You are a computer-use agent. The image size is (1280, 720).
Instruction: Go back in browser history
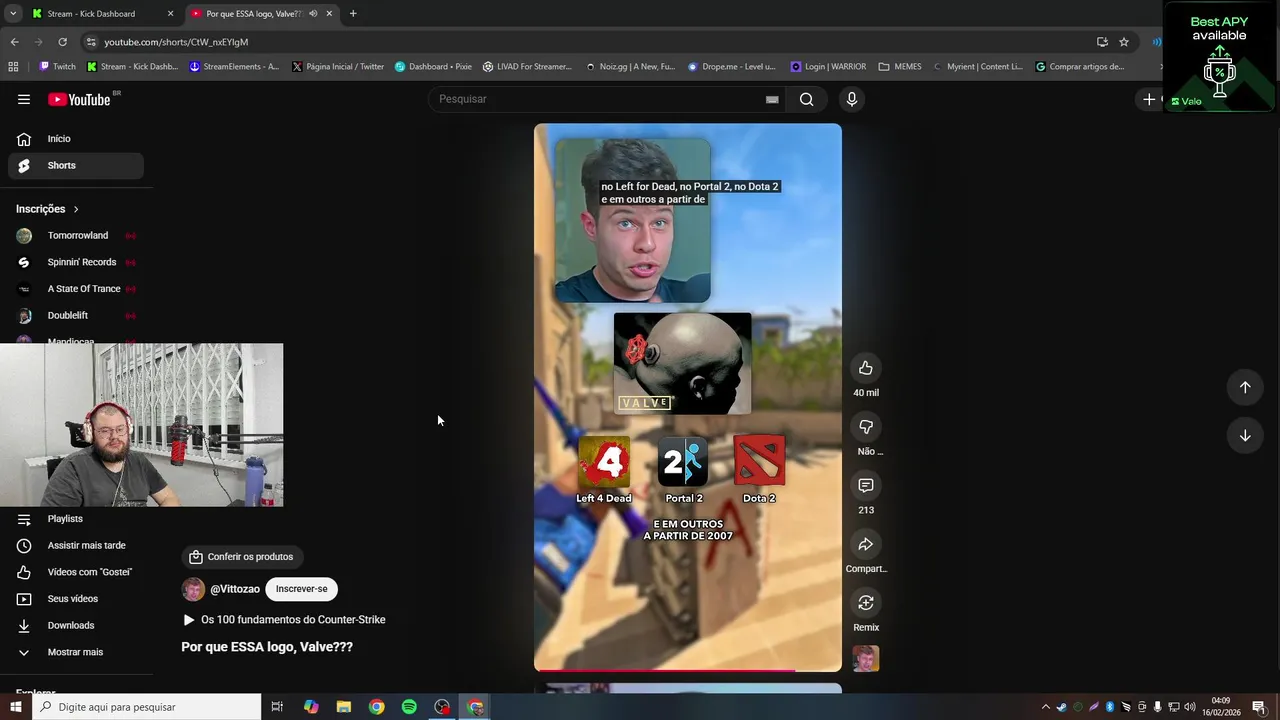[14, 42]
